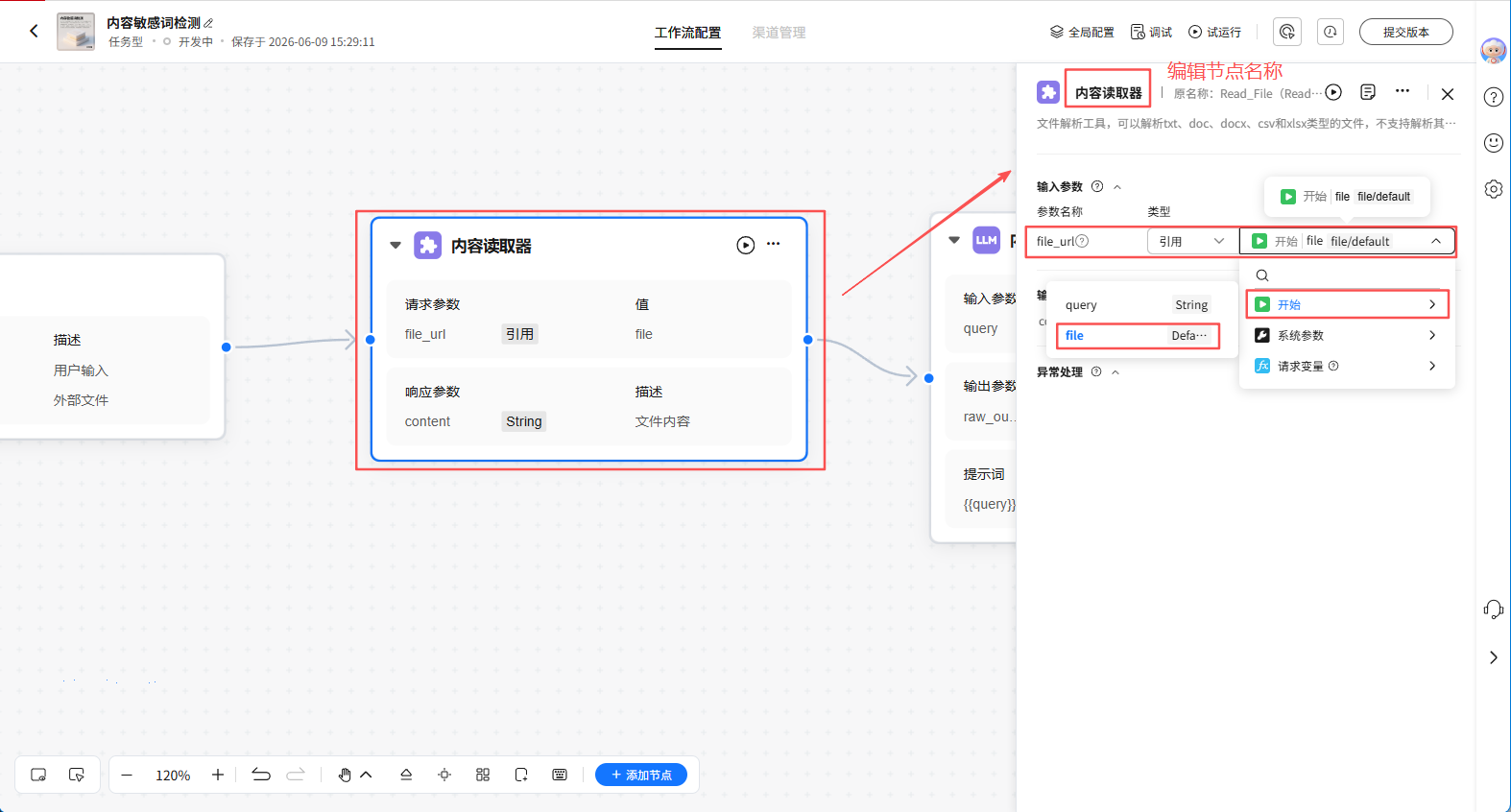Switch to the 工作流配置 tab
The height and width of the screenshot is (812, 1511).
coord(687,33)
